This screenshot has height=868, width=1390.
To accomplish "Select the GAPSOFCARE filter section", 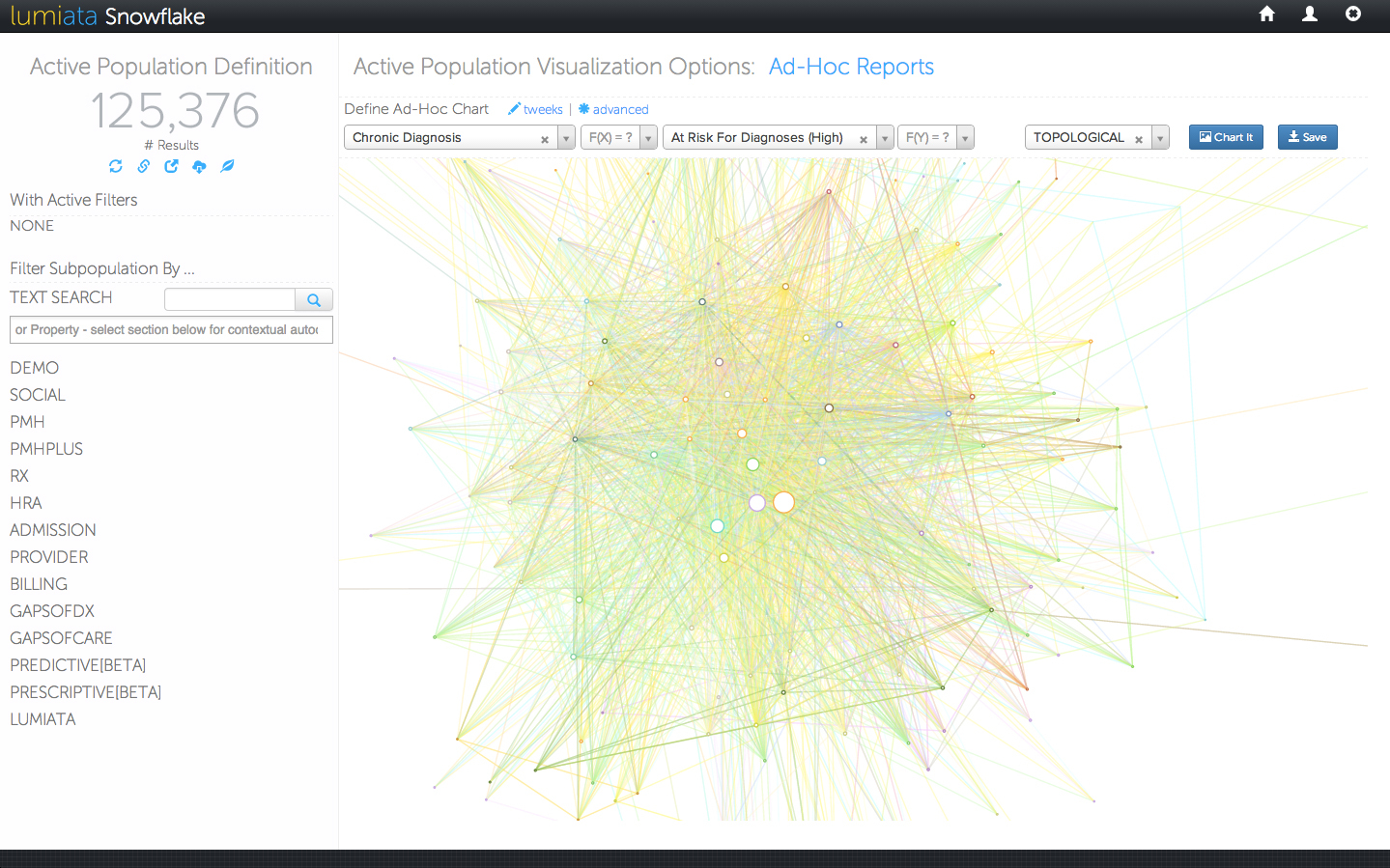I will point(61,638).
